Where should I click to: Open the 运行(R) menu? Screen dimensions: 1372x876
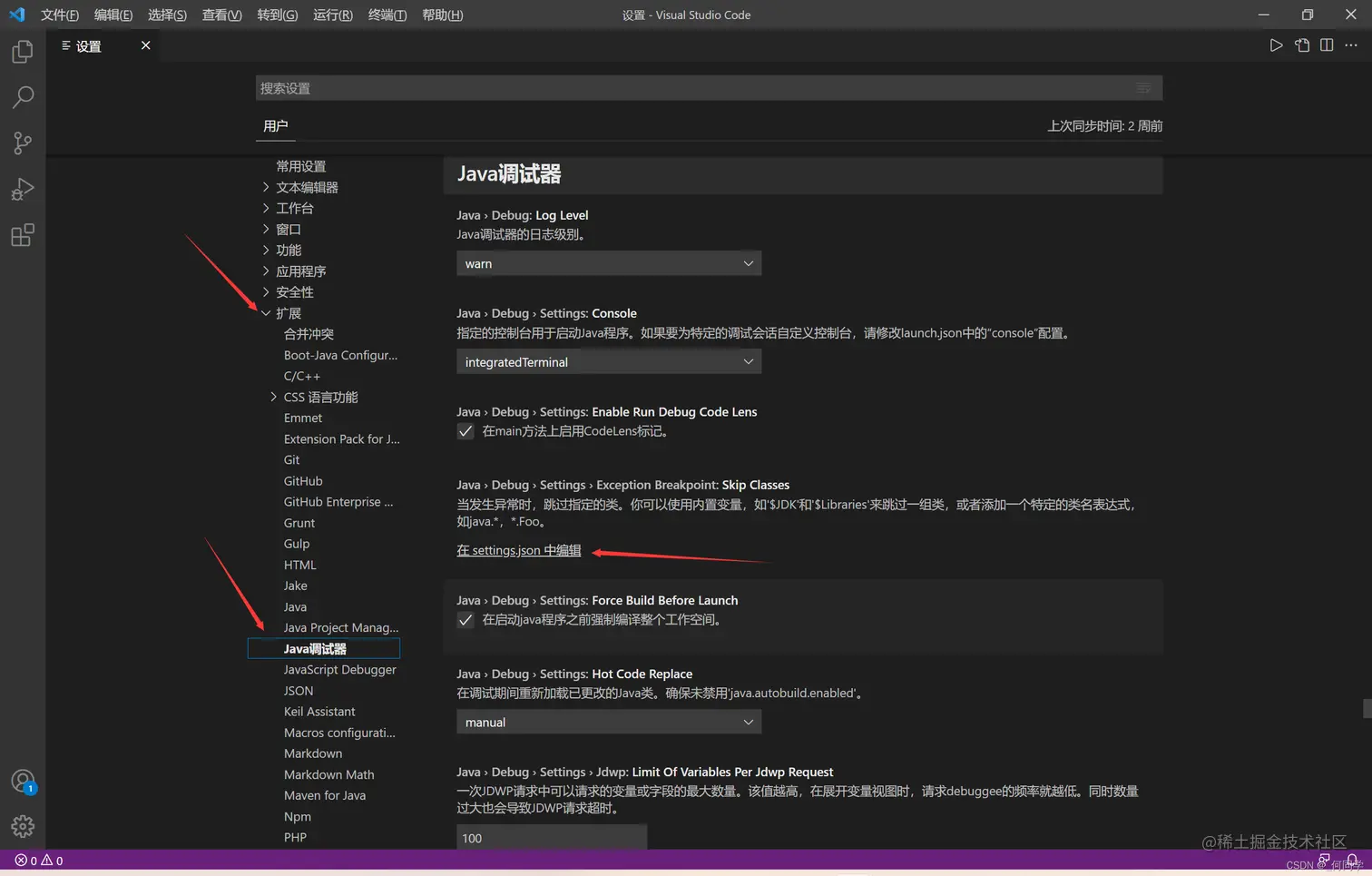click(332, 15)
